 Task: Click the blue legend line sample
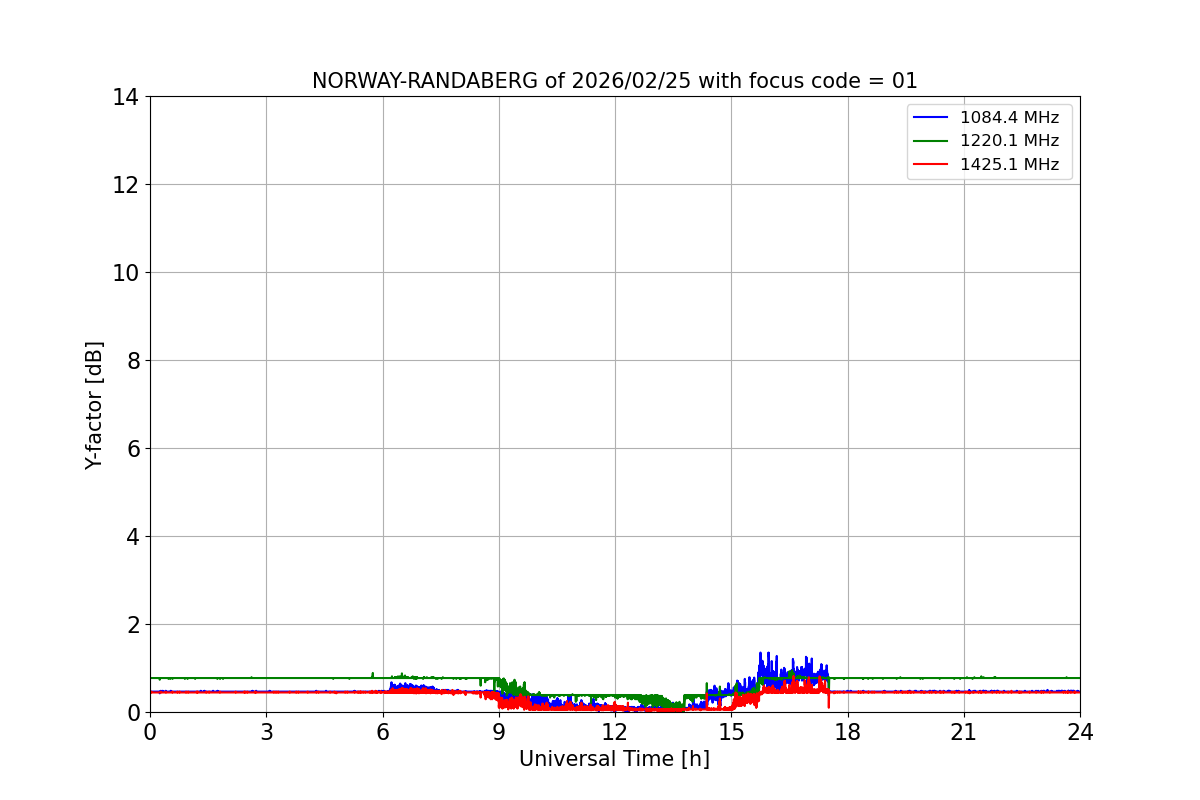[x=931, y=118]
